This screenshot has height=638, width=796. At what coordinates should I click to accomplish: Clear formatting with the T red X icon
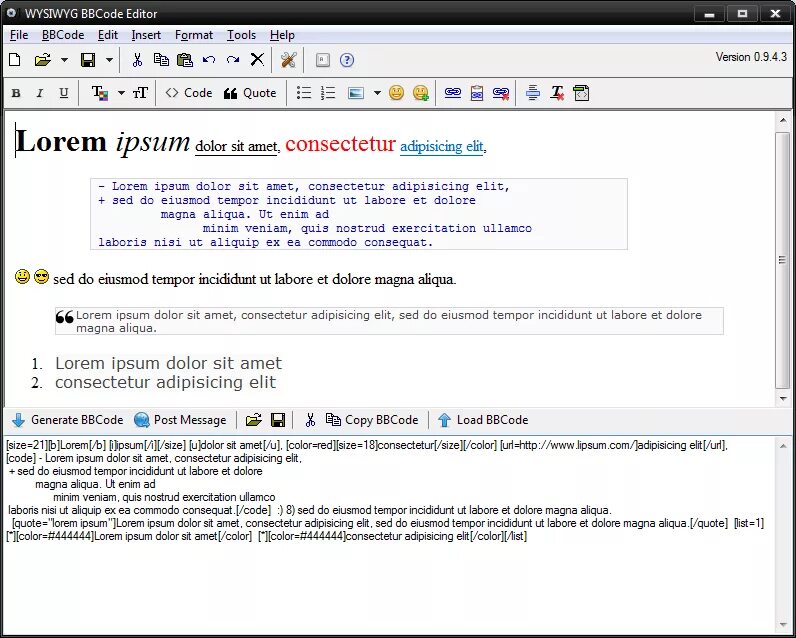[557, 93]
